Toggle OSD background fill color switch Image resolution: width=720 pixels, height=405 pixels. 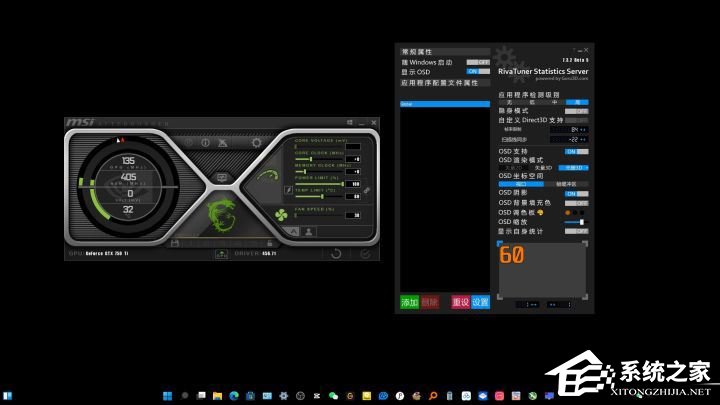point(576,203)
